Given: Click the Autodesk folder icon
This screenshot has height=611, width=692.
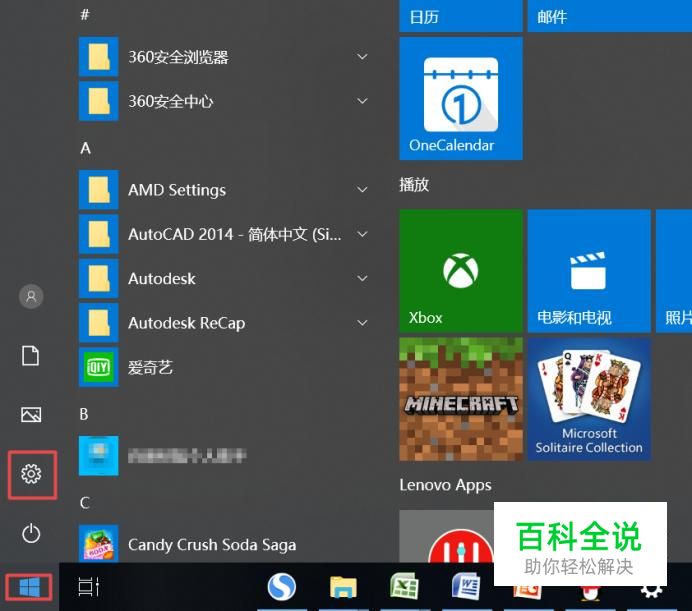Looking at the screenshot, I should [98, 279].
